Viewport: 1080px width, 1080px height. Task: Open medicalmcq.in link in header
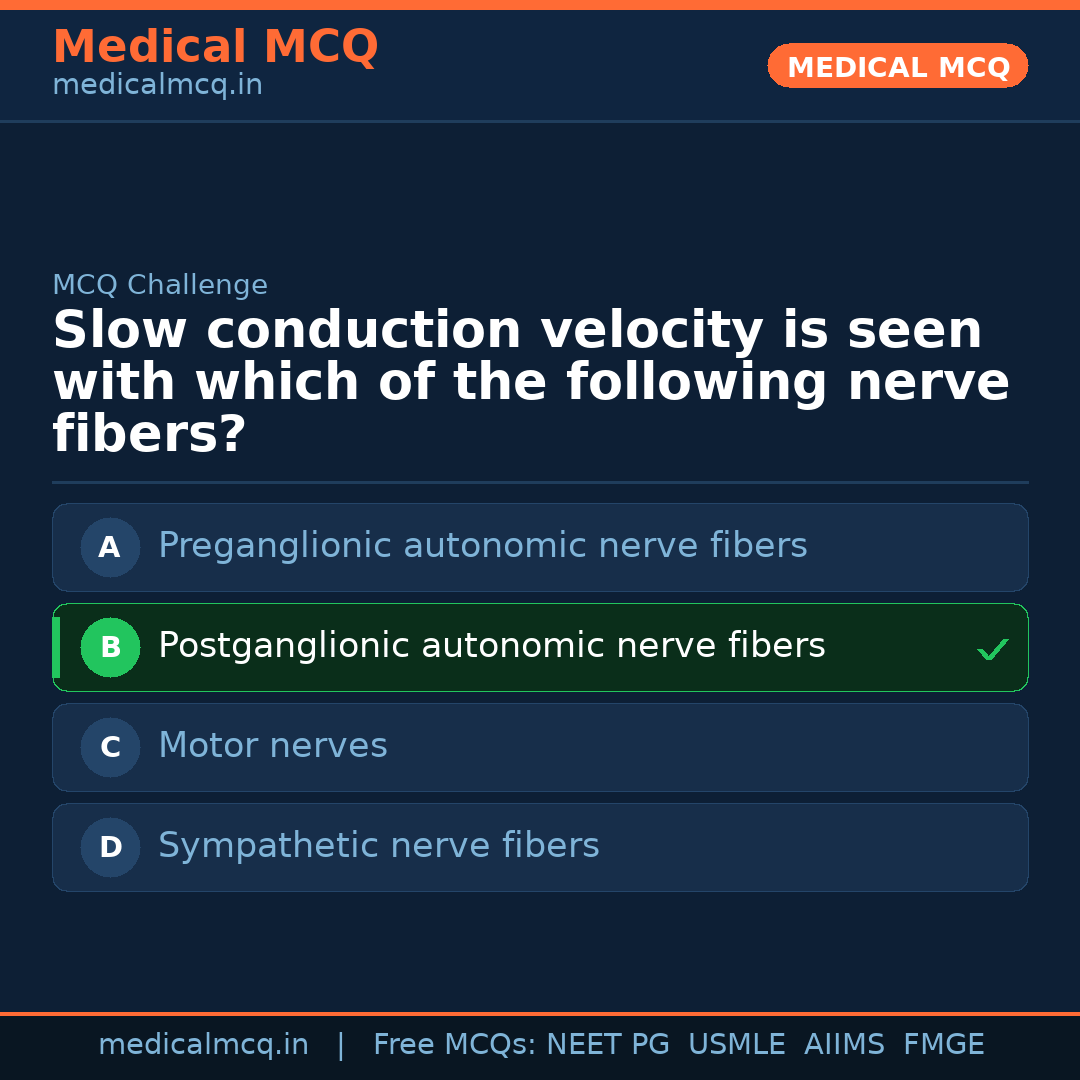(x=157, y=86)
